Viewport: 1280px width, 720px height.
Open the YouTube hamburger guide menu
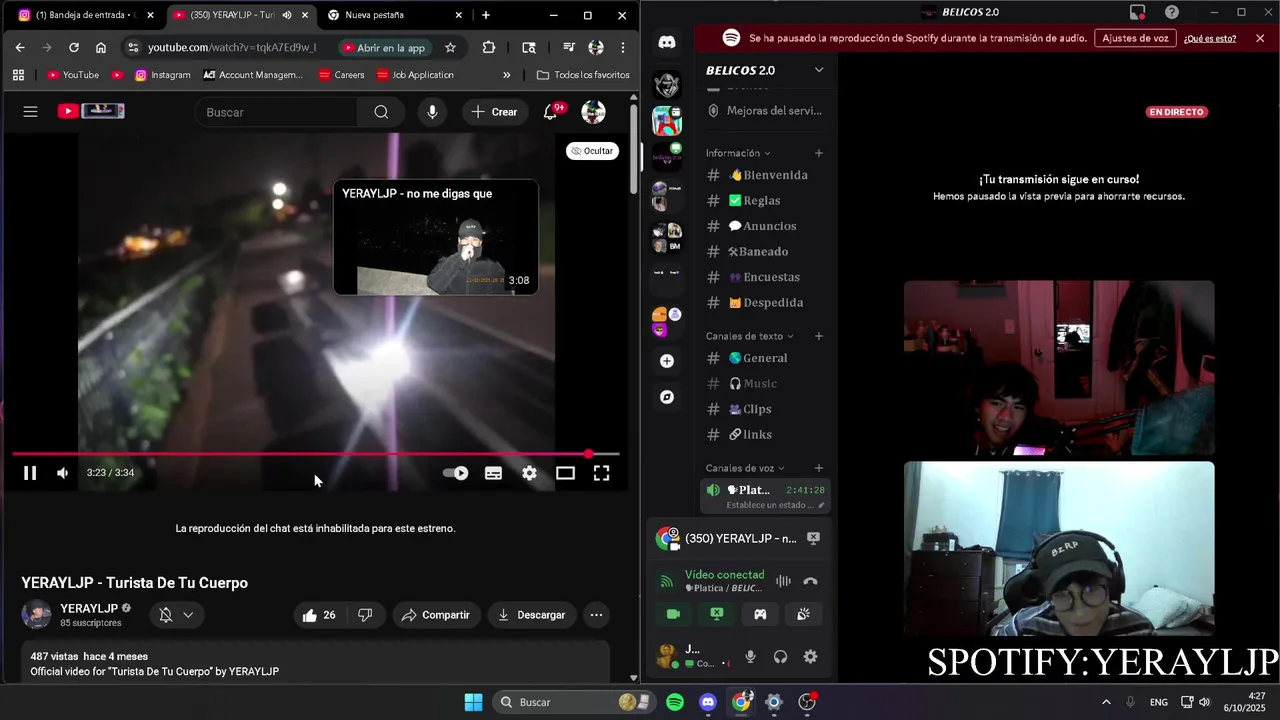(30, 112)
